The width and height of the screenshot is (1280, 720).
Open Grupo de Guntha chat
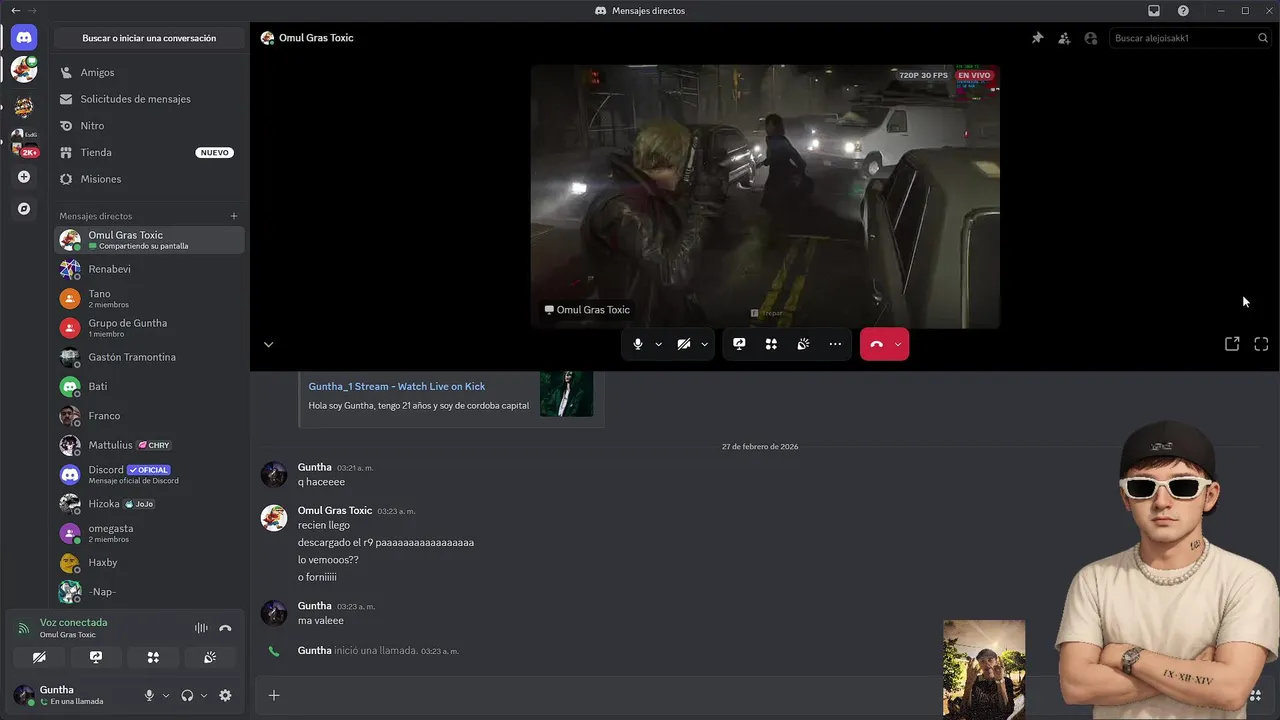tap(149, 327)
